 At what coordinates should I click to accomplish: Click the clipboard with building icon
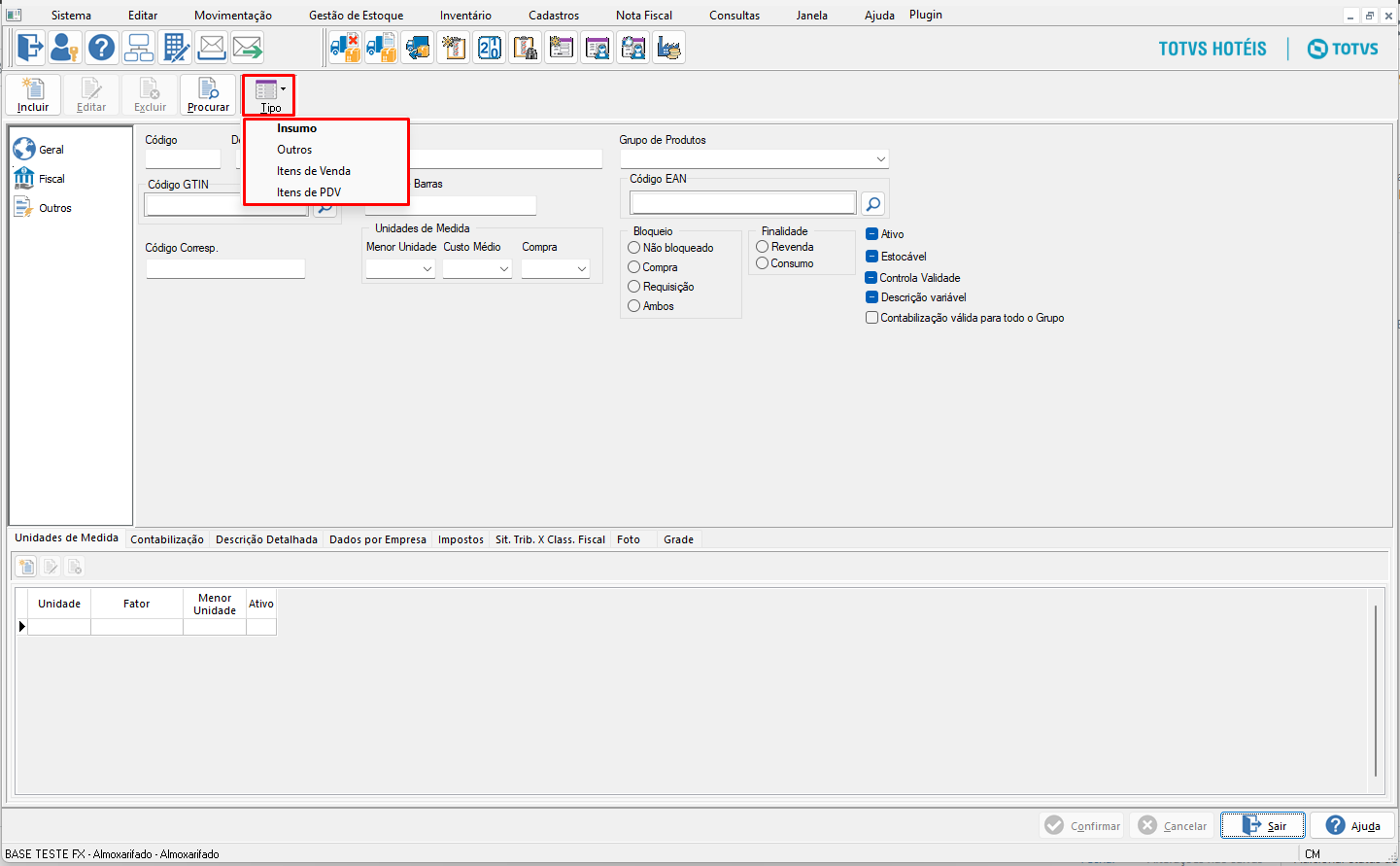[525, 47]
